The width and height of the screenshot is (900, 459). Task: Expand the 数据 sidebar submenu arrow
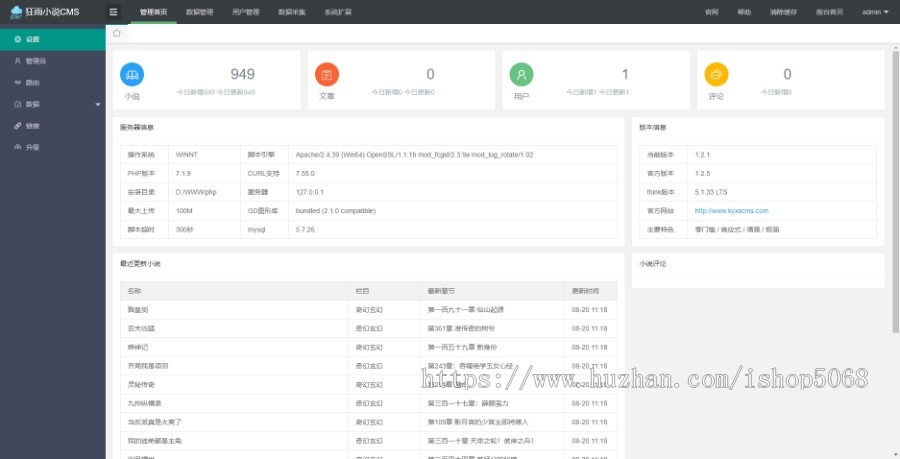97,104
